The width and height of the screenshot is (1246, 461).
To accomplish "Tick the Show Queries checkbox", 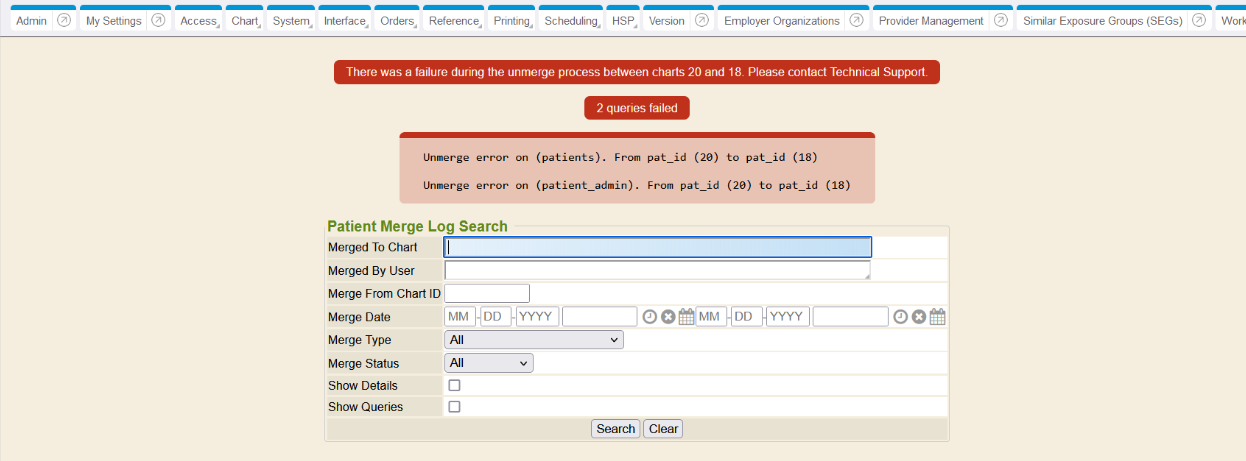I will [x=454, y=407].
